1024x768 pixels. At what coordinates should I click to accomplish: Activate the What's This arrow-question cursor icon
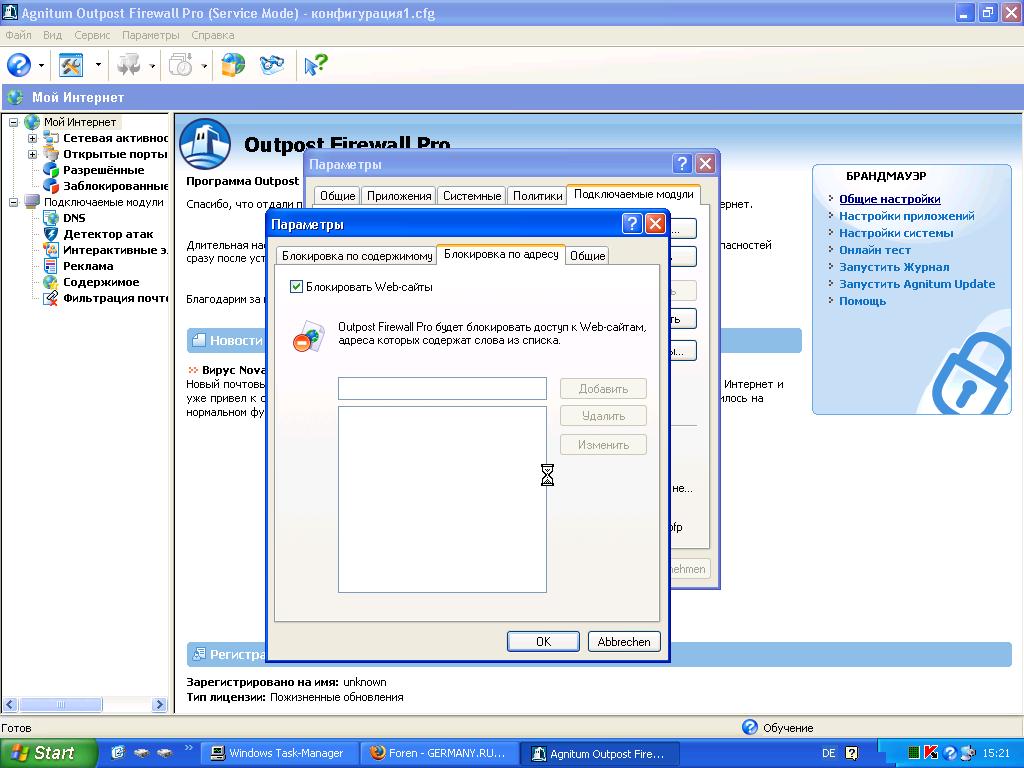pyautogui.click(x=316, y=65)
